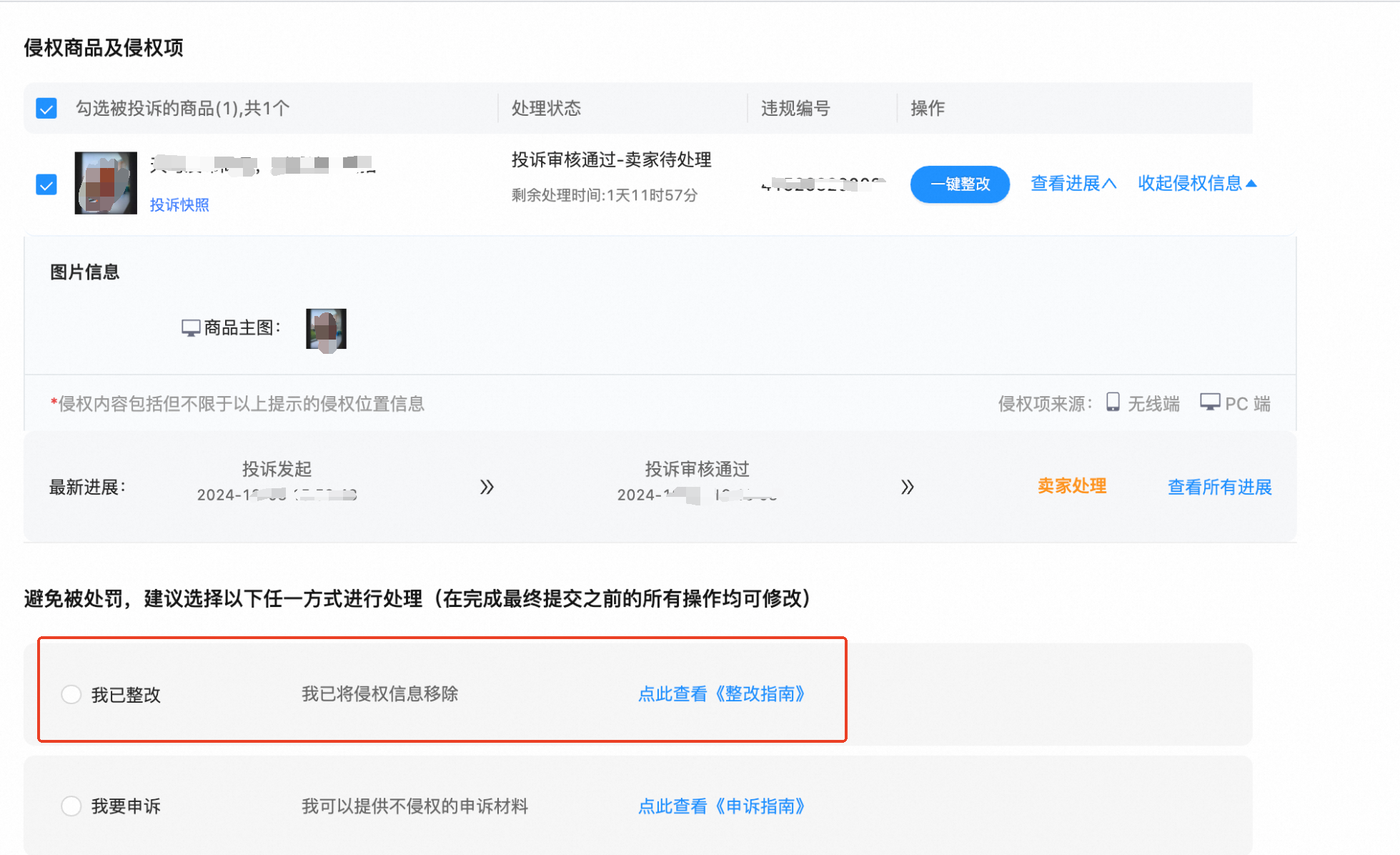Click the 最新进展 label

pos(87,488)
